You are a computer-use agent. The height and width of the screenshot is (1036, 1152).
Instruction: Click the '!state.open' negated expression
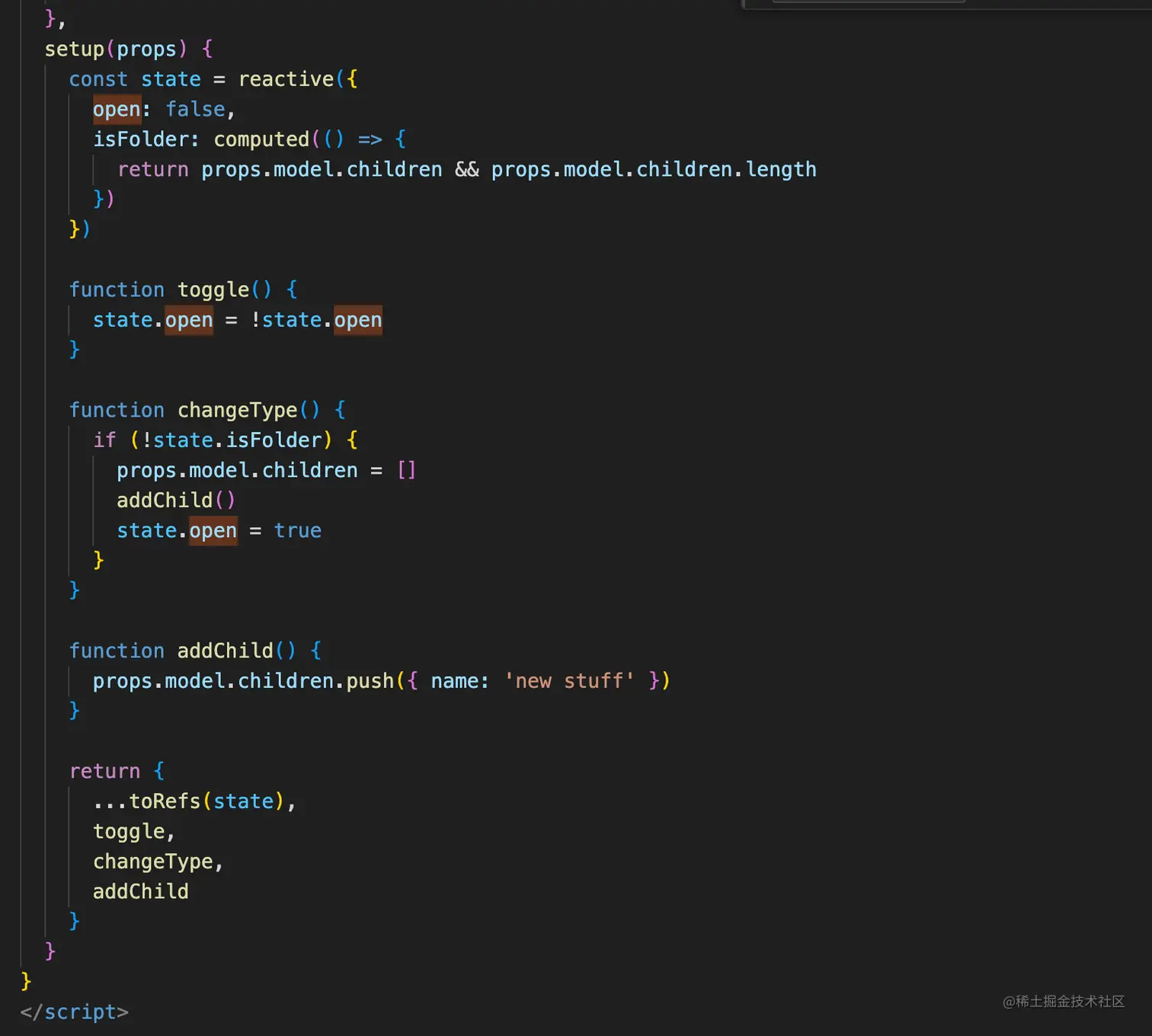[316, 320]
